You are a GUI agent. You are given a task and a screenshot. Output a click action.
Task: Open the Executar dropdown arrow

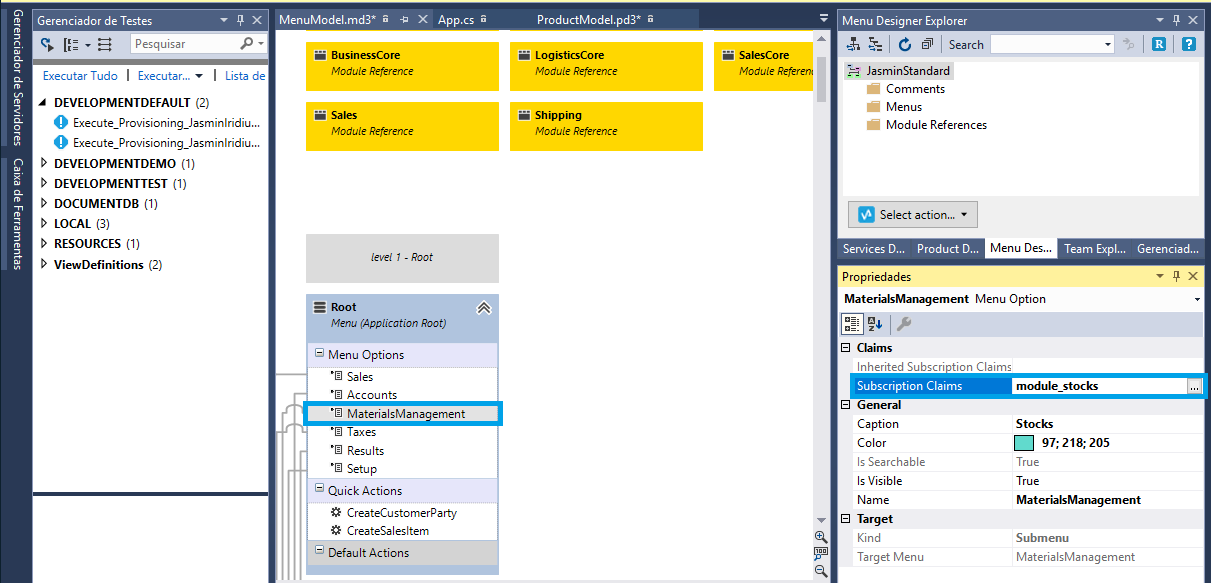(199, 76)
